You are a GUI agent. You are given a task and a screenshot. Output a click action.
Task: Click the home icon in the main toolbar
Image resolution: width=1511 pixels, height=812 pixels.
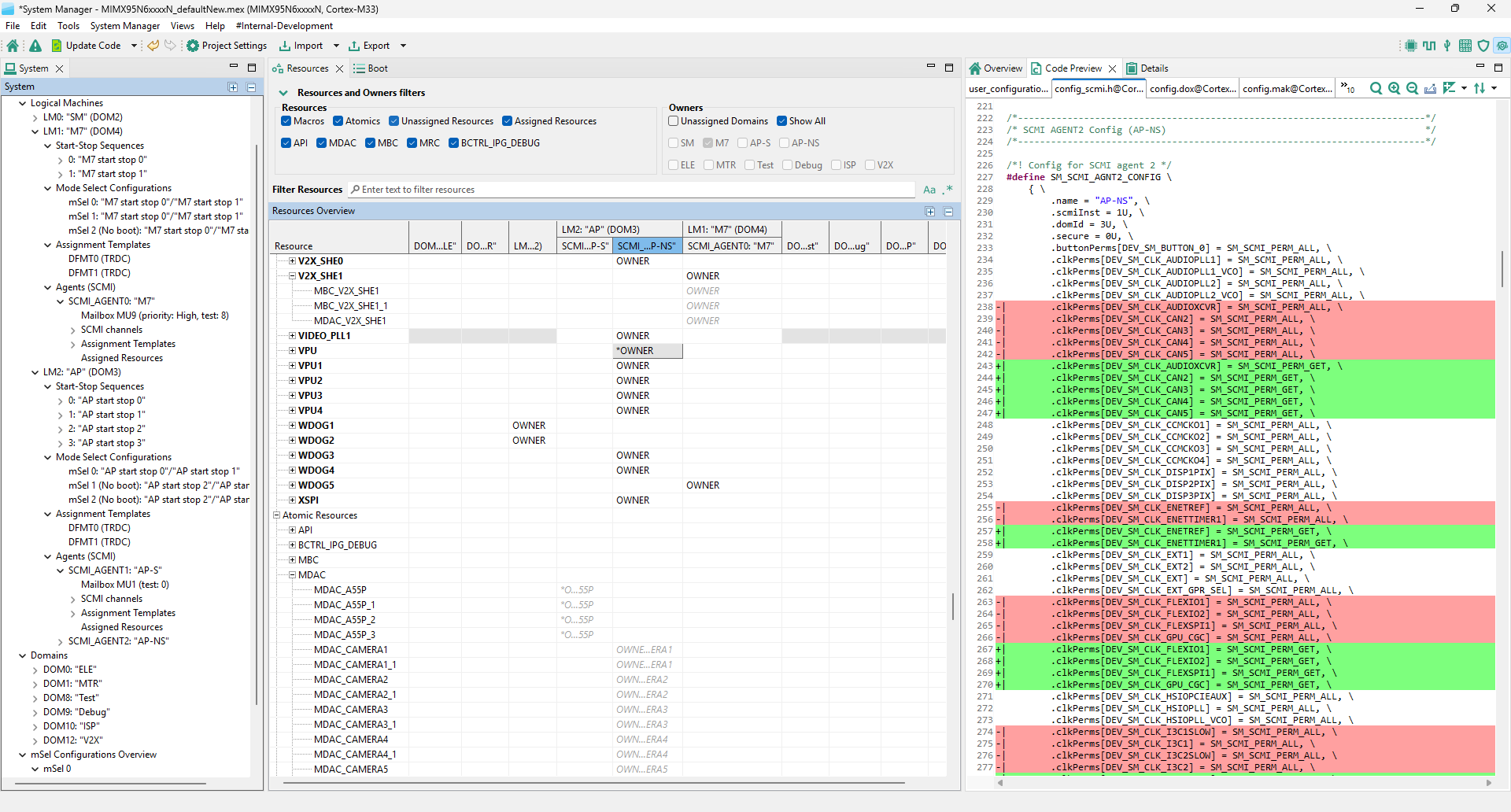(x=13, y=46)
